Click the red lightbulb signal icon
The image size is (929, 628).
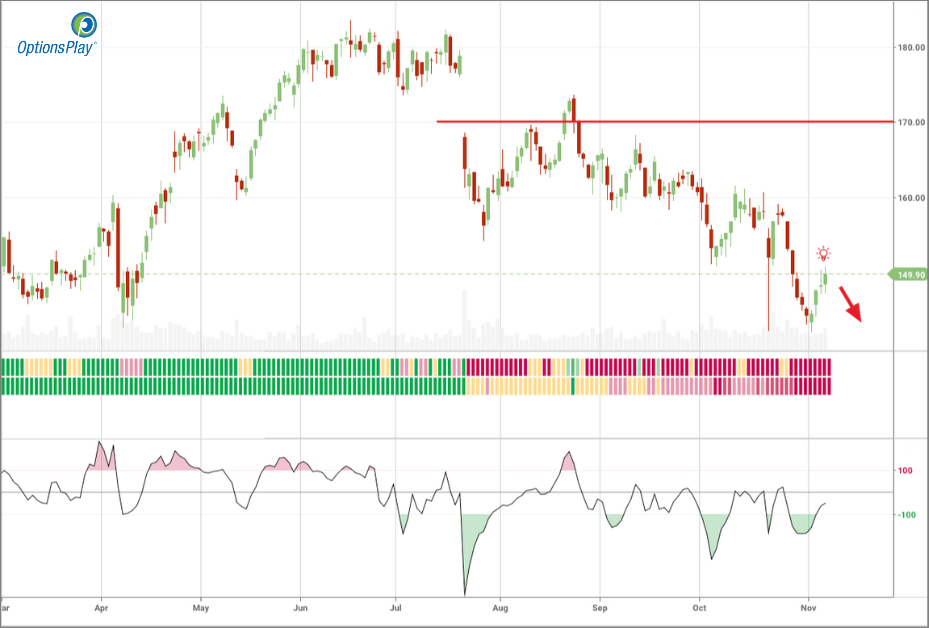pos(823,254)
